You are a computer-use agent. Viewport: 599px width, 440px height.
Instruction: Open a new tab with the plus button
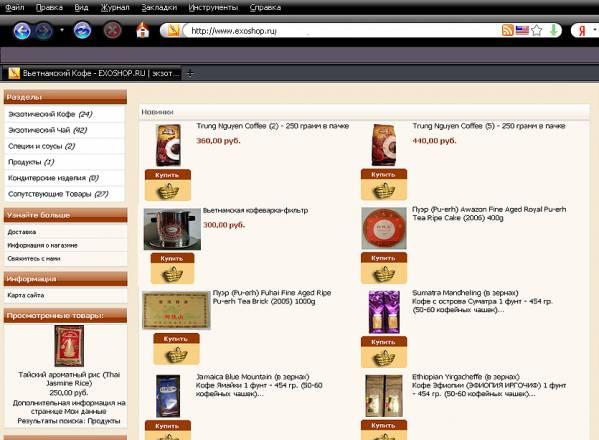click(x=190, y=73)
